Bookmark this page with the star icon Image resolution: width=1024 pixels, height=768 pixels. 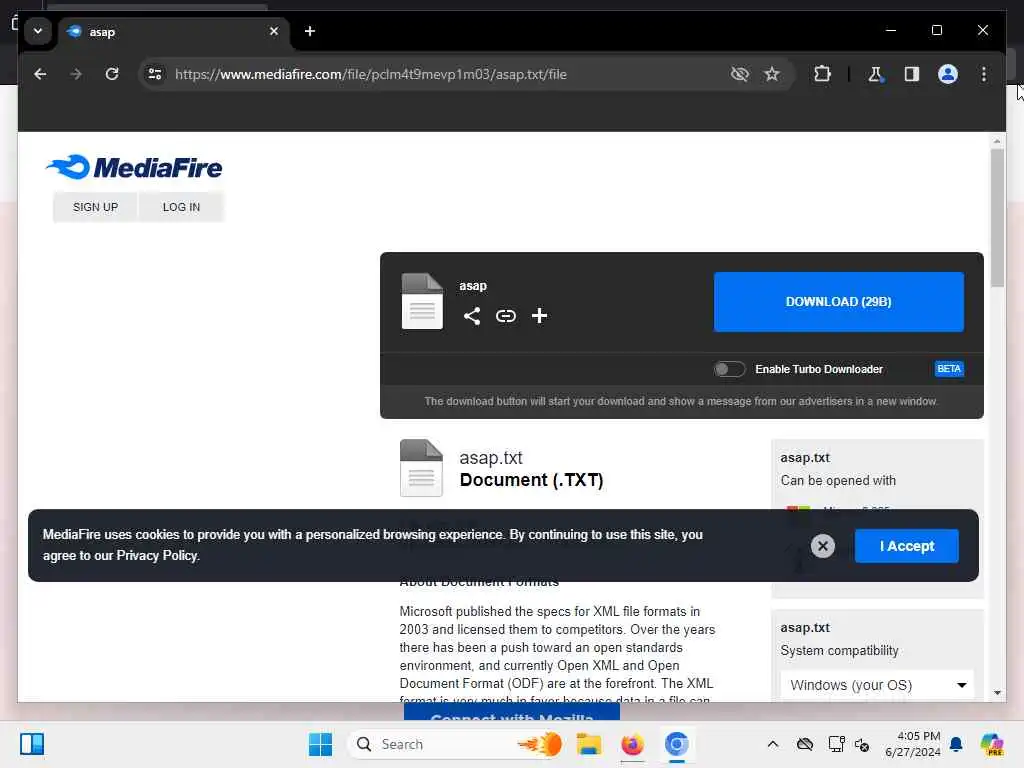(x=772, y=74)
